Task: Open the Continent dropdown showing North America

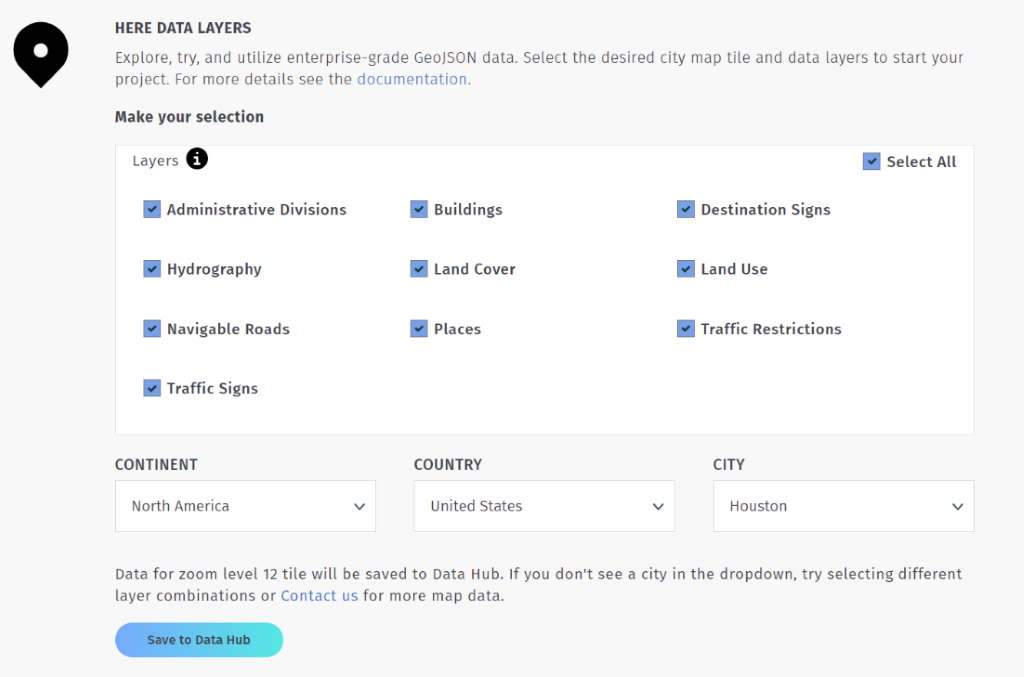Action: coord(246,506)
